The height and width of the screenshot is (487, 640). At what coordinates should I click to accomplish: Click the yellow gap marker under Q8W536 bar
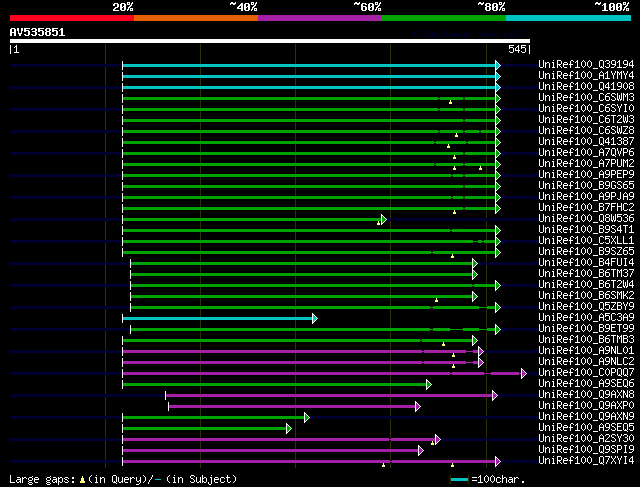pos(378,223)
